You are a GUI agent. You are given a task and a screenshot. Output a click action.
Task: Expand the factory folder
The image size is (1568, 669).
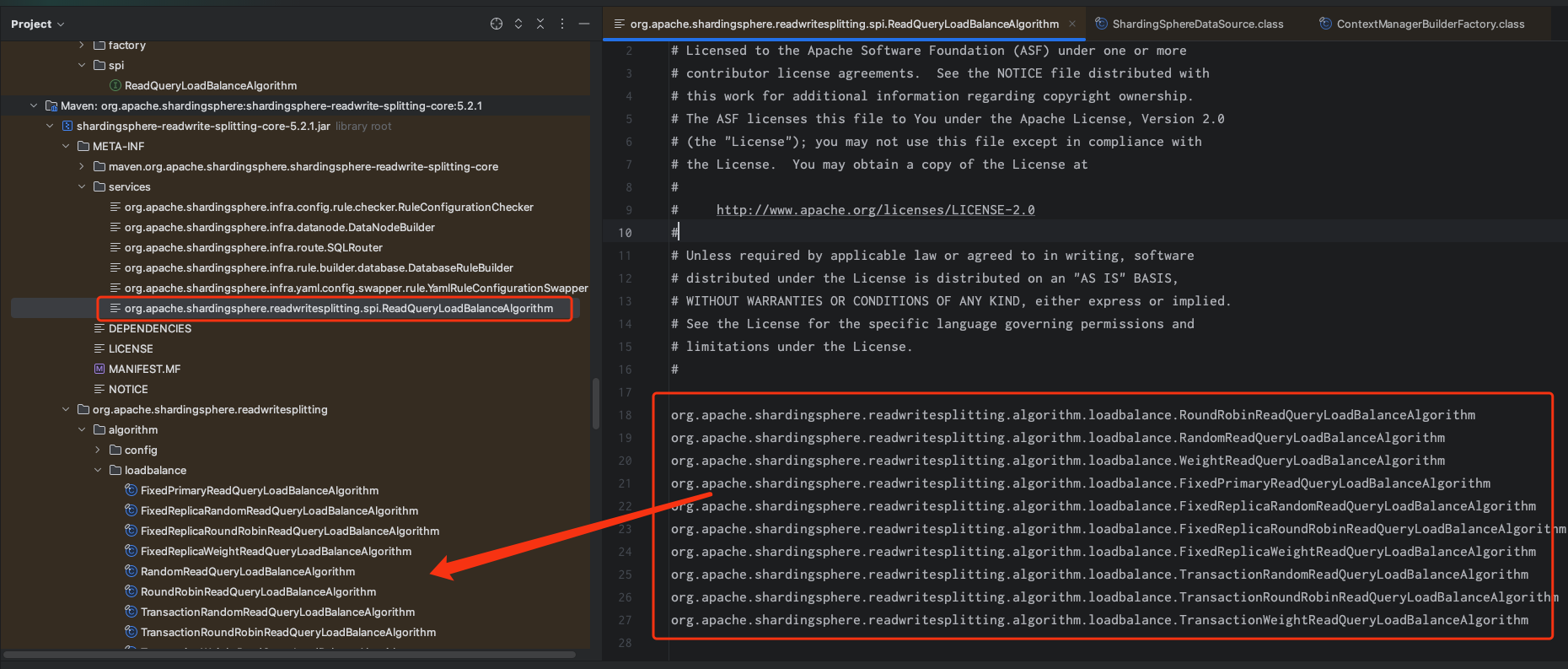coord(82,45)
